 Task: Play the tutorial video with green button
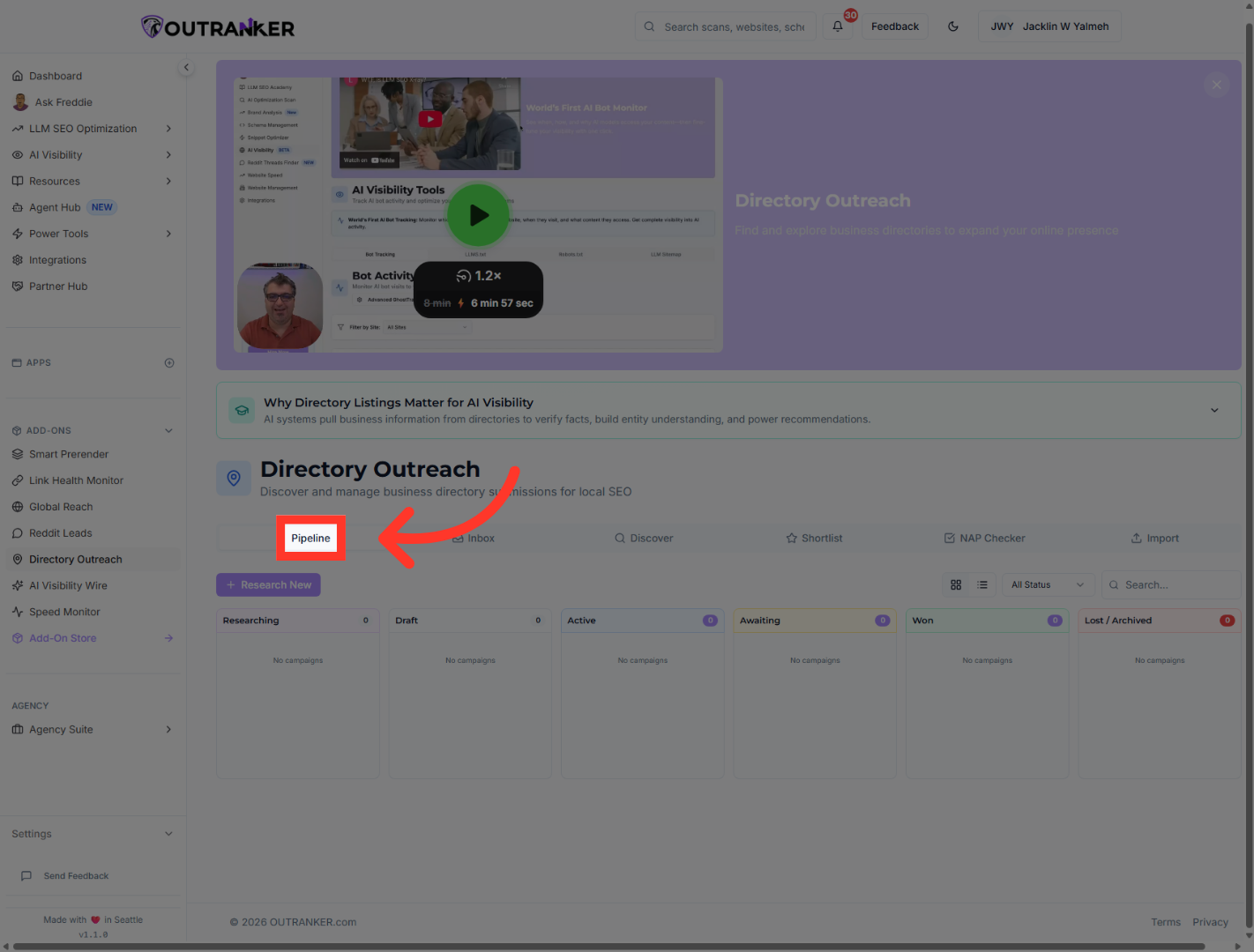(x=478, y=215)
